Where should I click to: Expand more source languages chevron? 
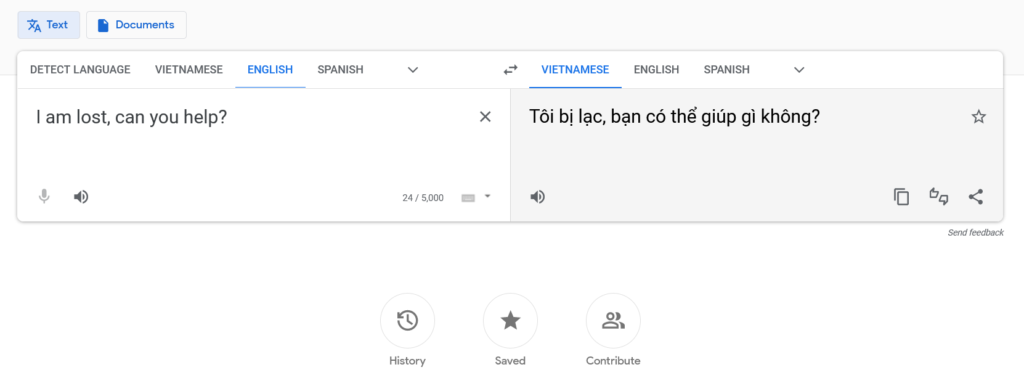(x=413, y=70)
